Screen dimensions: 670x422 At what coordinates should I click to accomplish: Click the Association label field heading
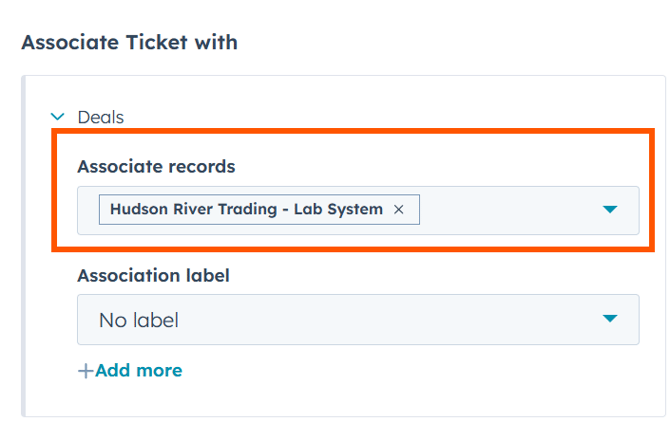(153, 275)
